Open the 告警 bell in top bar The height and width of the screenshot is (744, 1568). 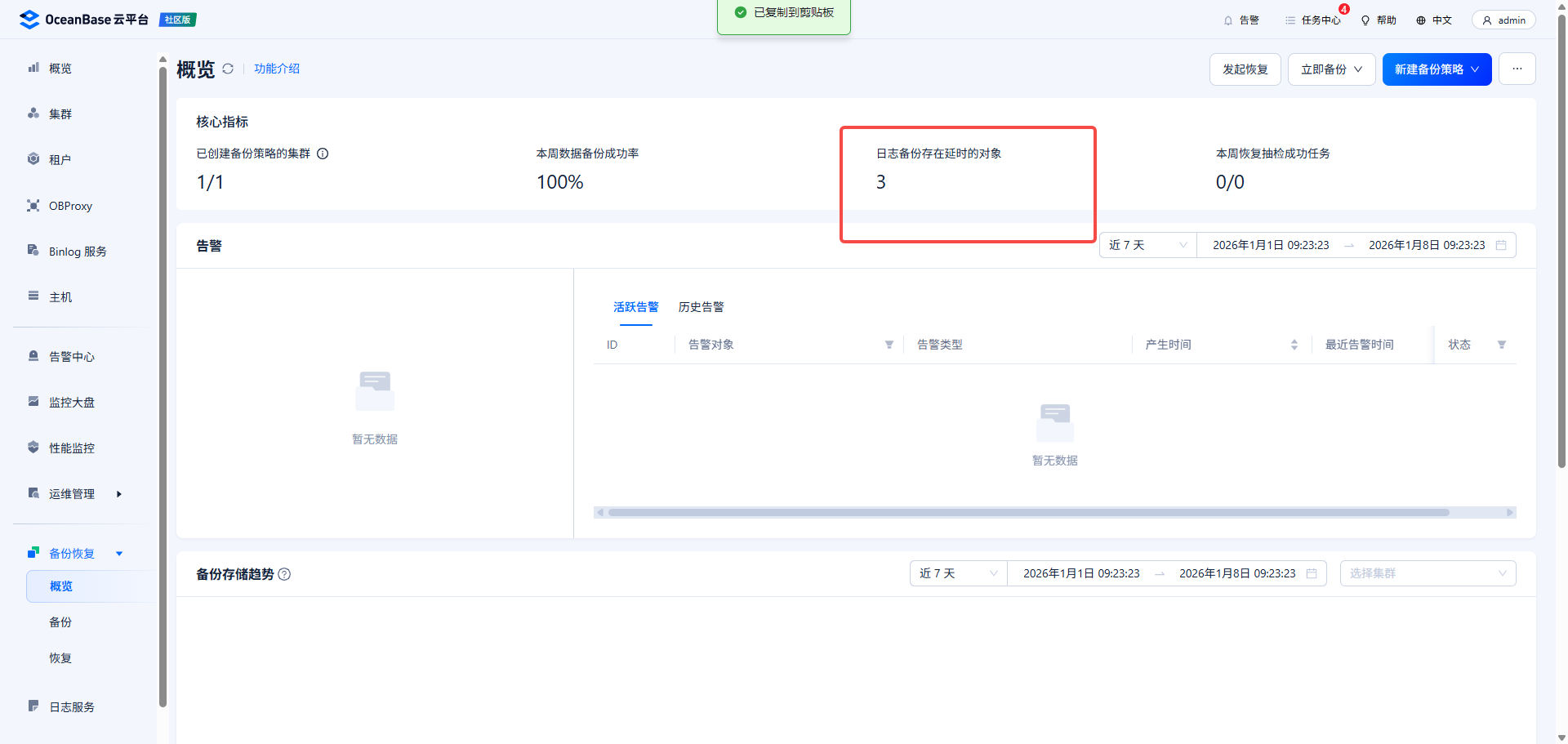[x=1241, y=20]
